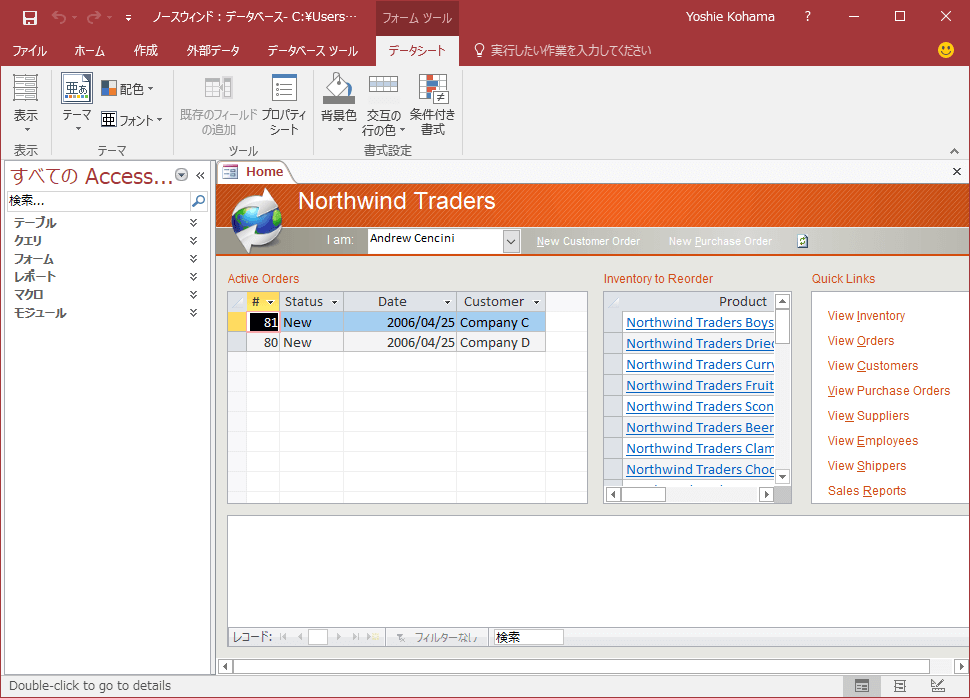Switch to Form view icon in status bar

pyautogui.click(x=862, y=686)
